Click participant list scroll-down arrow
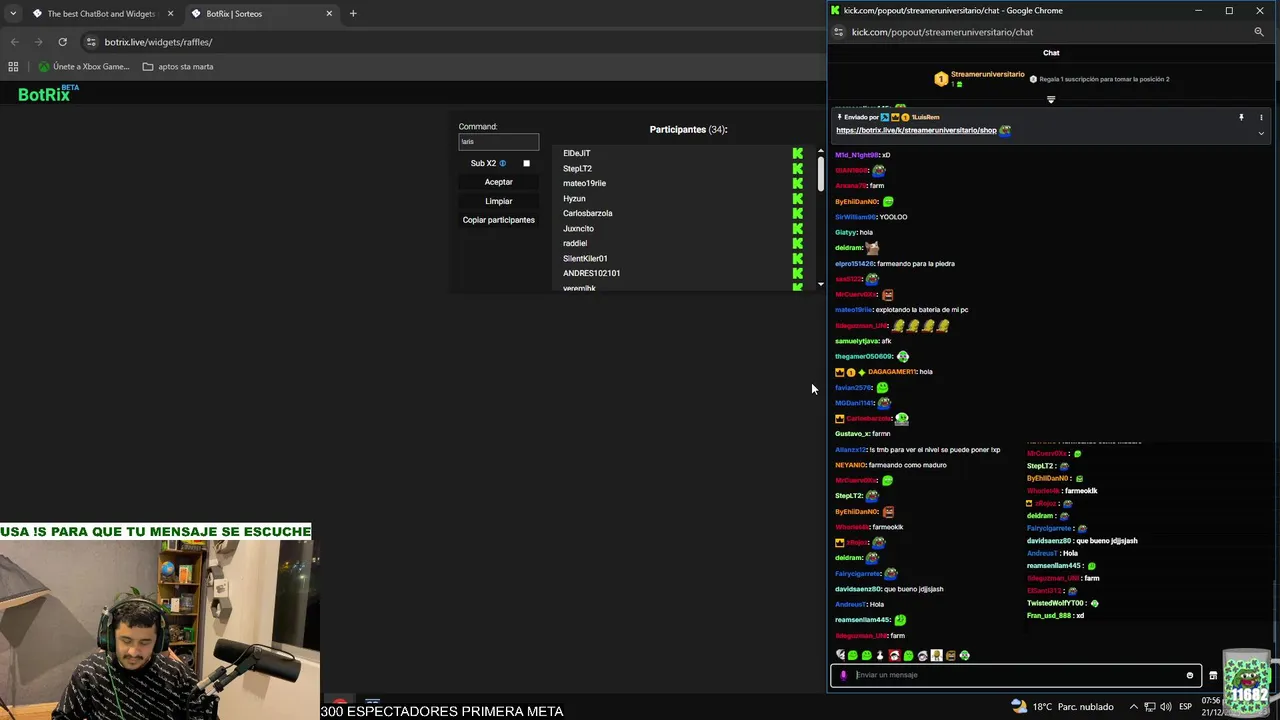The width and height of the screenshot is (1280, 720). tap(821, 284)
